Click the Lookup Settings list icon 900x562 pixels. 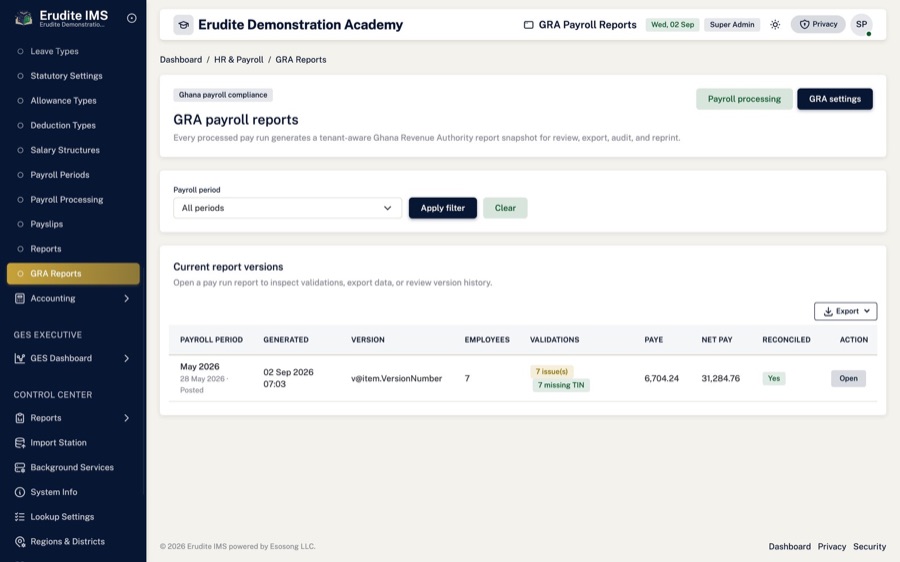pos(20,517)
